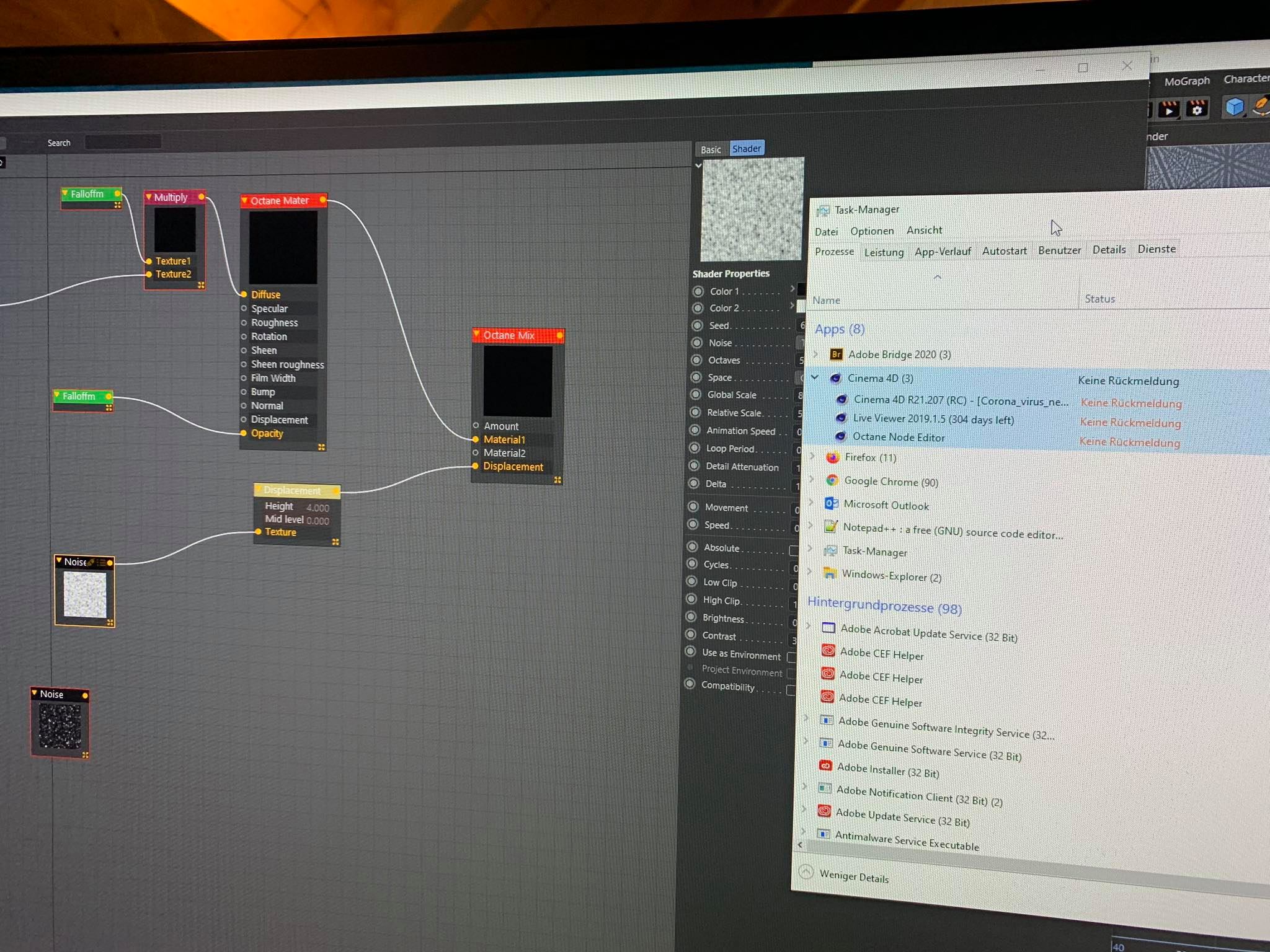
Task: Collapse the Cinema 4D (3) process group
Action: (815, 377)
